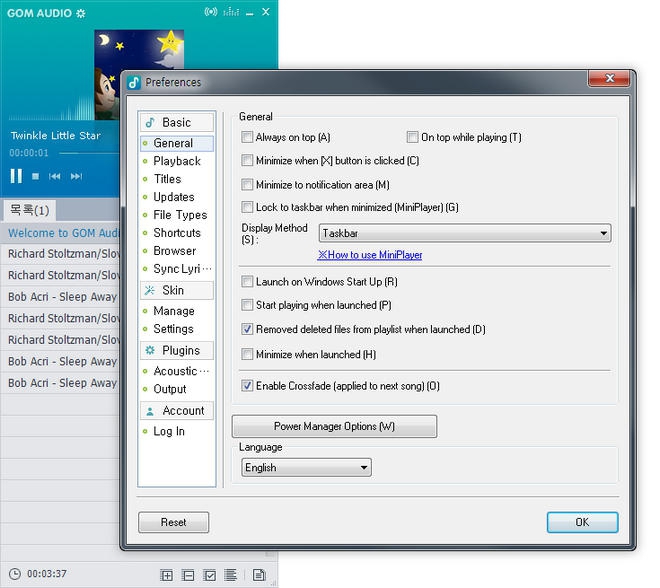Enable Launch on Windows Start Up

[x=247, y=282]
